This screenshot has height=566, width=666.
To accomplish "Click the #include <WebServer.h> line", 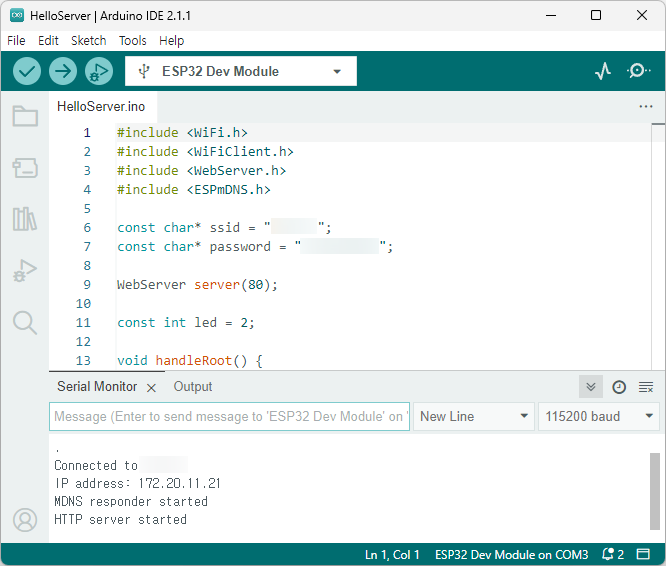I will click(201, 171).
